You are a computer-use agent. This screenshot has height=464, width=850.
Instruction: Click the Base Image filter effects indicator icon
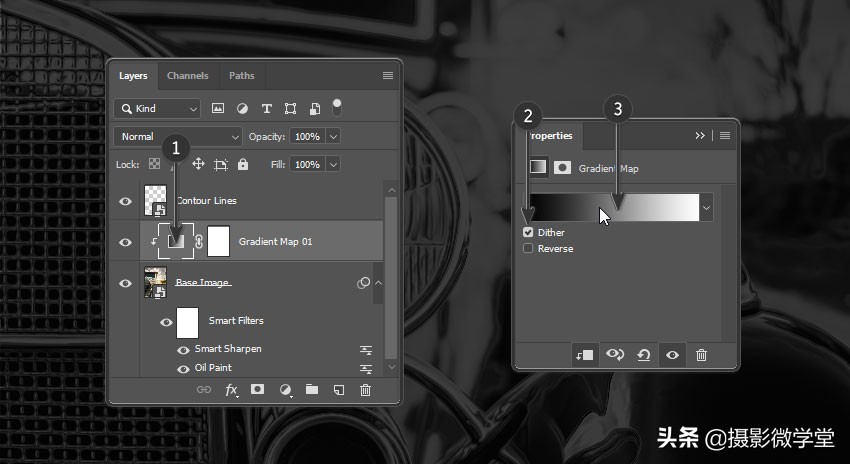tap(363, 283)
